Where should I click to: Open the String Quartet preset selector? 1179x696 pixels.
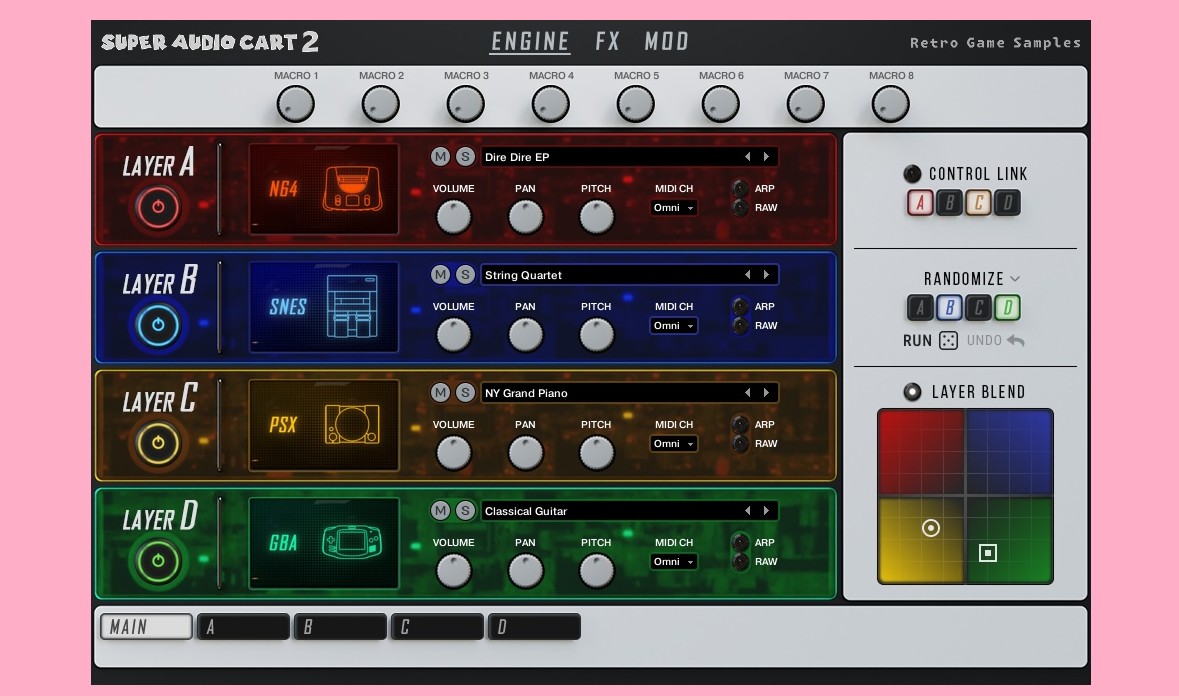(x=610, y=275)
